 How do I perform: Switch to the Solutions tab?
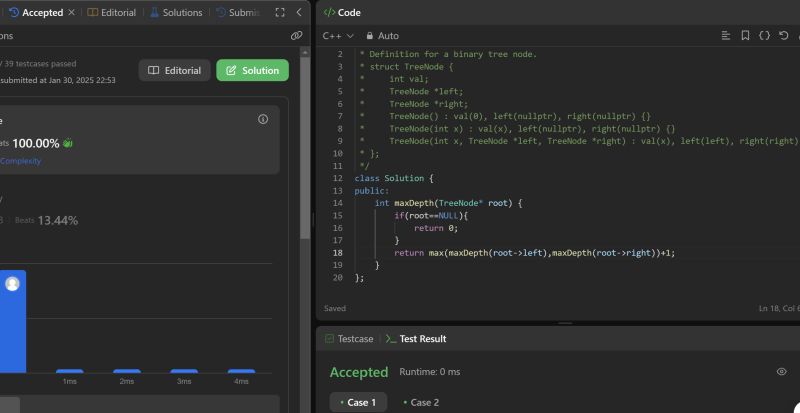coord(176,12)
